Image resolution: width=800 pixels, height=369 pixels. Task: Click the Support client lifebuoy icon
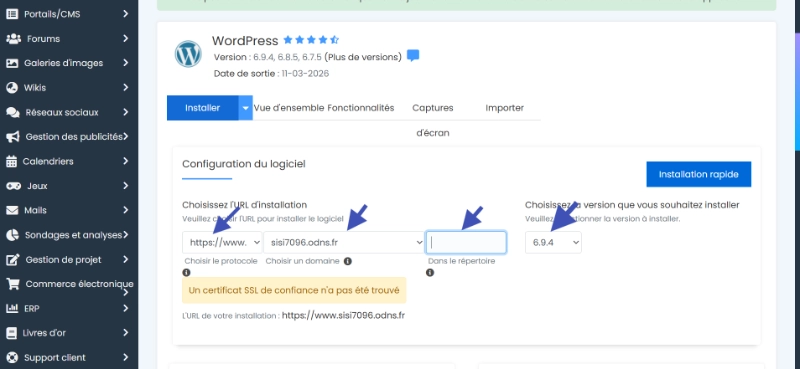(12, 357)
